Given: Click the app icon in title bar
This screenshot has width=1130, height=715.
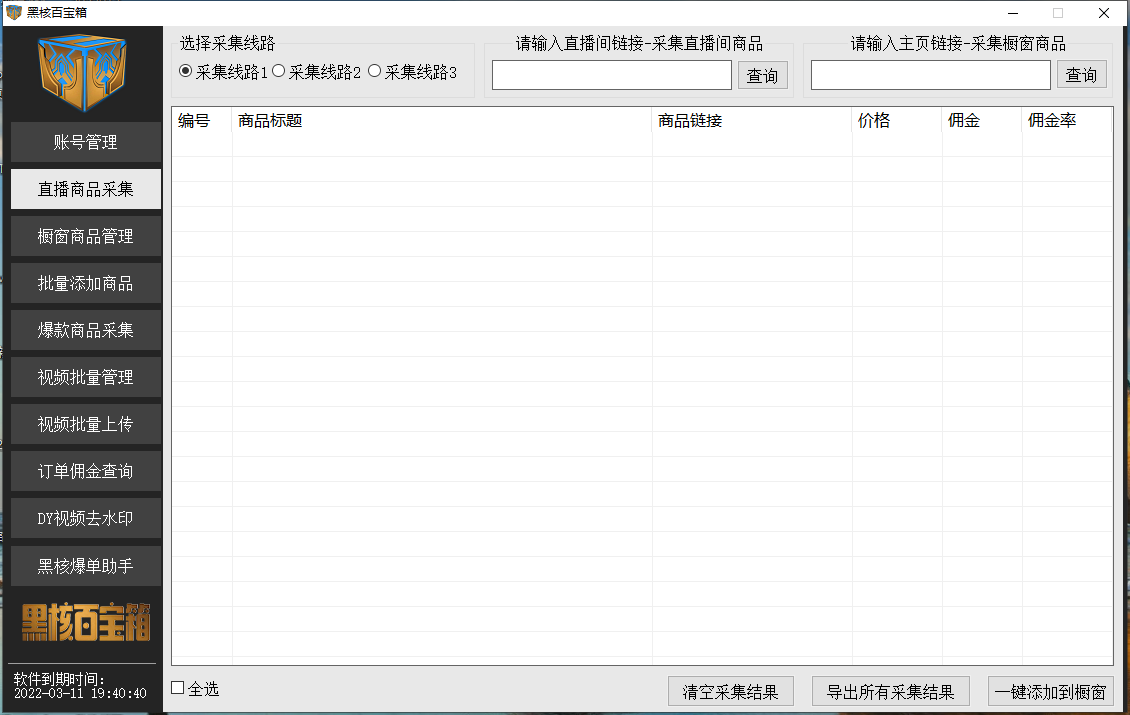Looking at the screenshot, I should click(14, 12).
